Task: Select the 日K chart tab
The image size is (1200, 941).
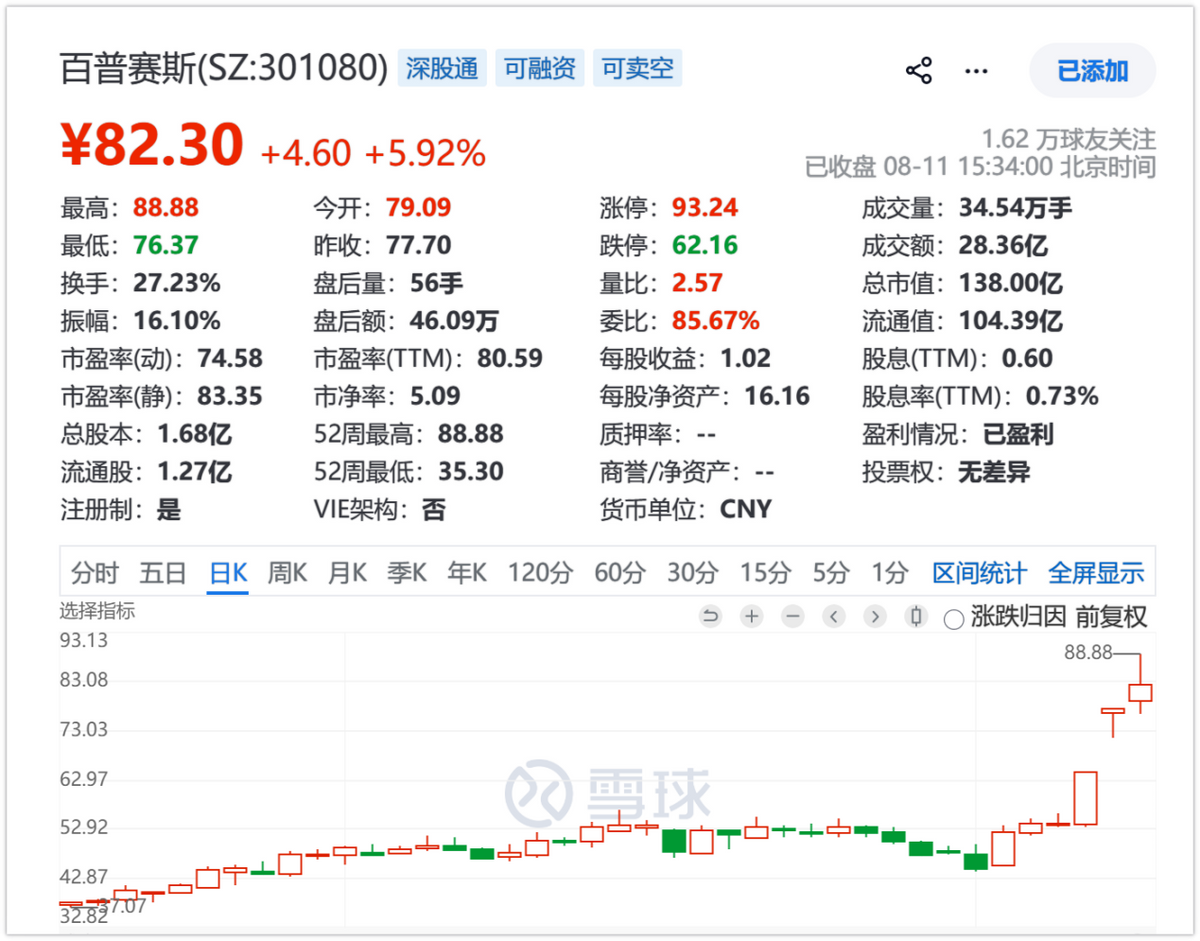Action: (x=228, y=573)
